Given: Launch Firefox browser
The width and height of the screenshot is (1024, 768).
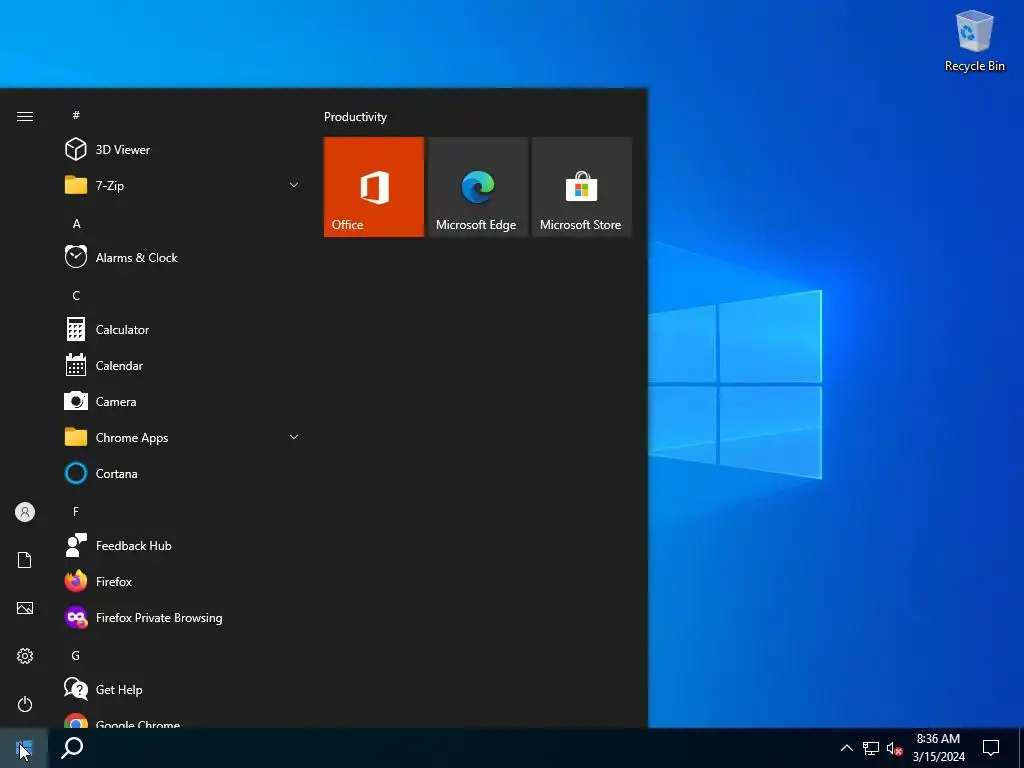Looking at the screenshot, I should (x=183, y=581).
